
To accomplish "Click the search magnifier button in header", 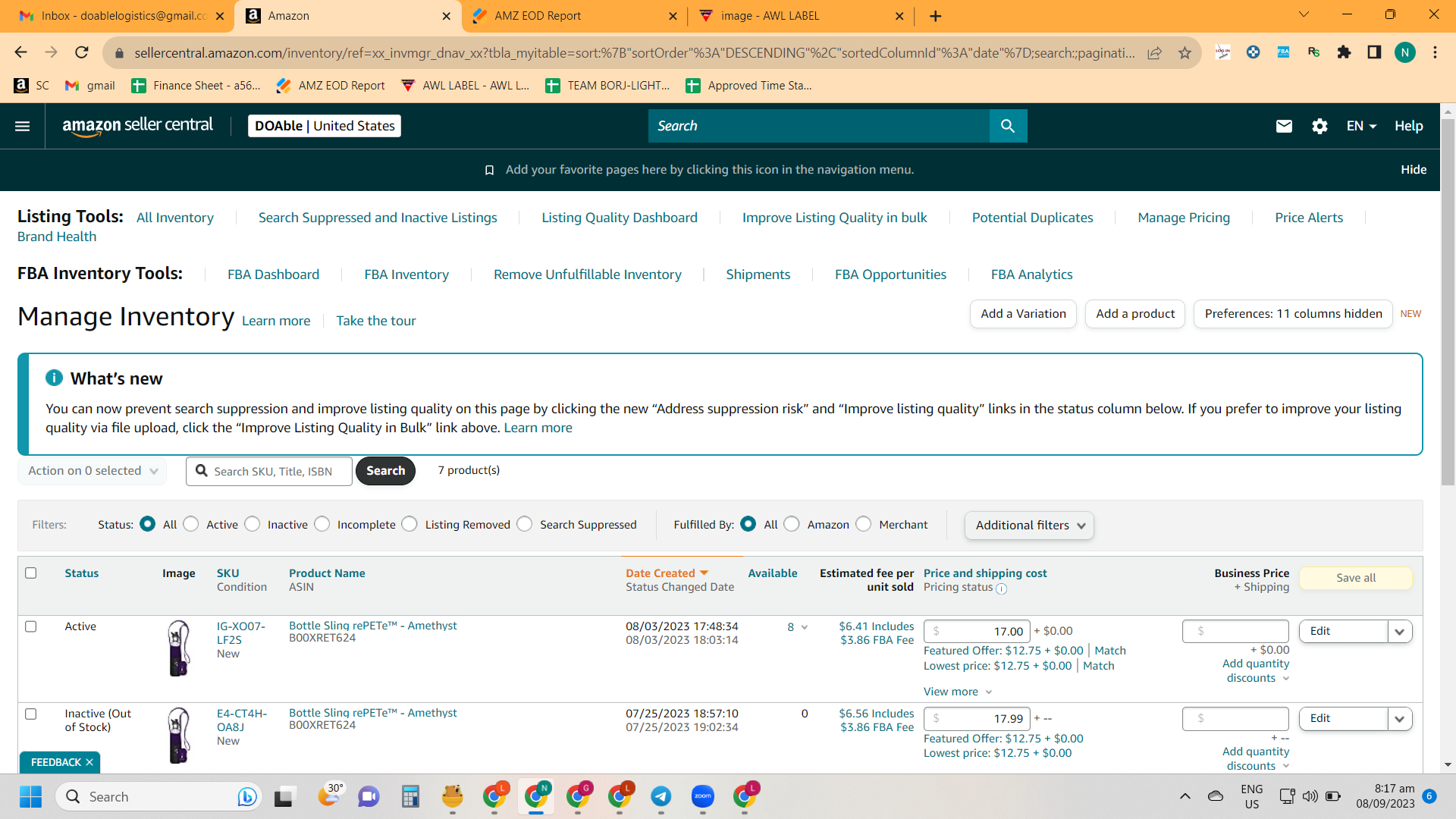I will (x=1008, y=126).
